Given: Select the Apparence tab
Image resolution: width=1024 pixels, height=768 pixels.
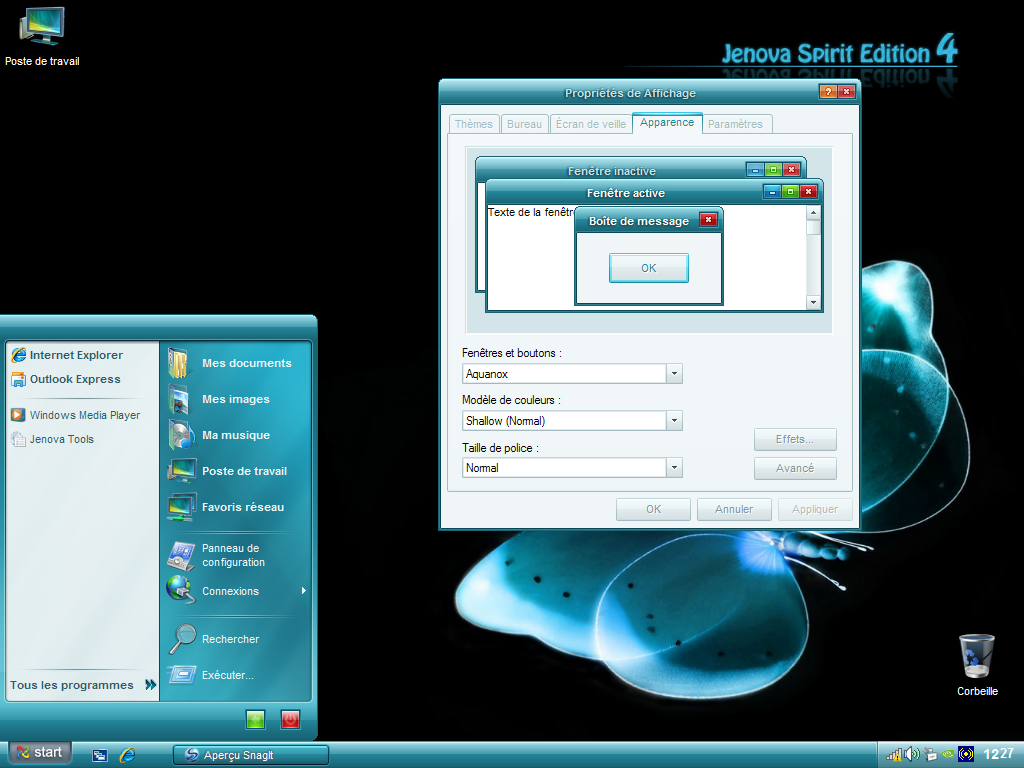Looking at the screenshot, I should (667, 123).
